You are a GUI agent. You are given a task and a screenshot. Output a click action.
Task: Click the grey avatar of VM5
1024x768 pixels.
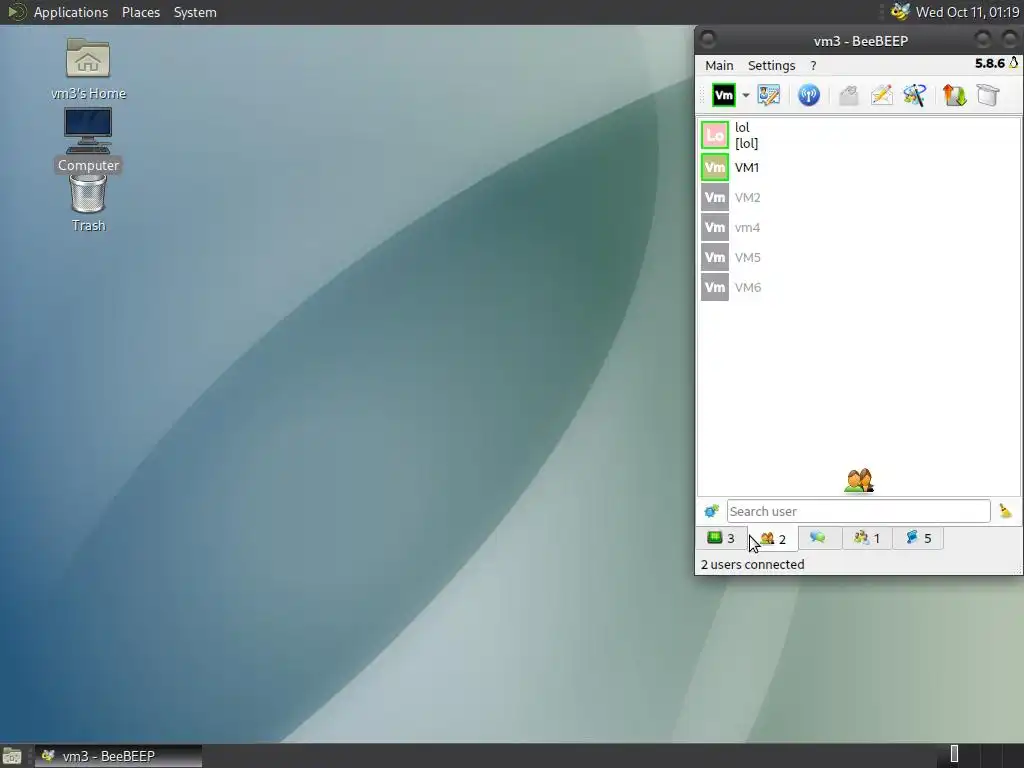pos(714,257)
